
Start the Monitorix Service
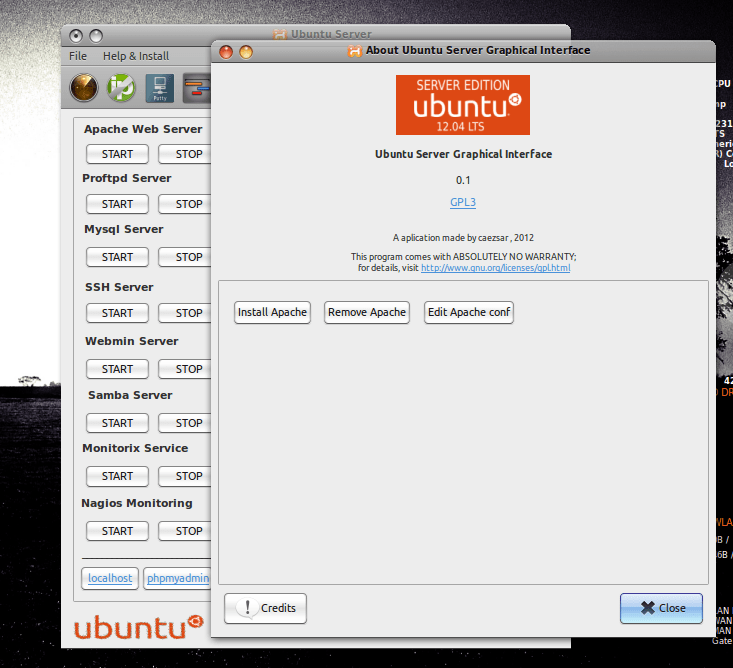(x=117, y=476)
